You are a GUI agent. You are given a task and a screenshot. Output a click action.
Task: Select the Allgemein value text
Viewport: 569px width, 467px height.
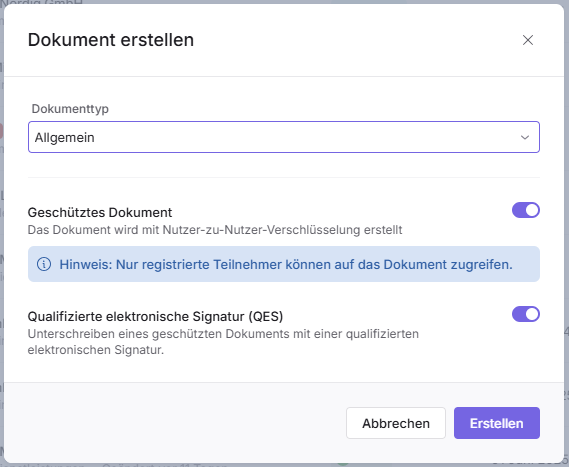coord(65,138)
